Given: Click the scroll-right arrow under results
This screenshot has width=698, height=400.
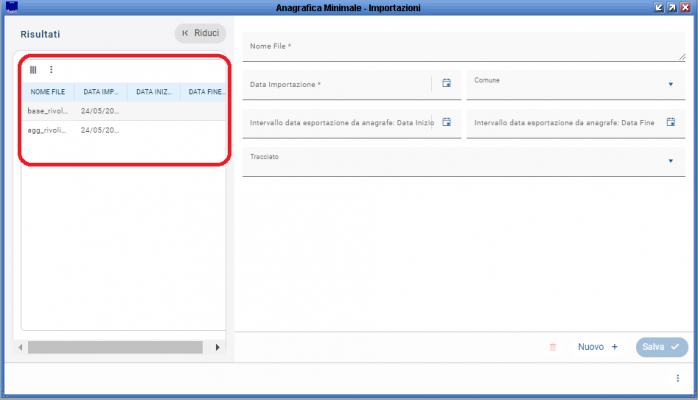Looking at the screenshot, I should pyautogui.click(x=217, y=347).
